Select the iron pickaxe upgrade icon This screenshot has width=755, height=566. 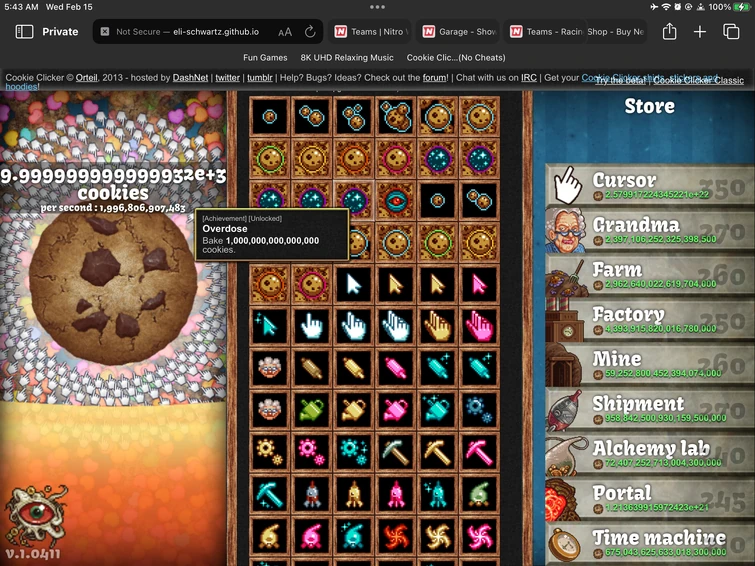(395, 451)
